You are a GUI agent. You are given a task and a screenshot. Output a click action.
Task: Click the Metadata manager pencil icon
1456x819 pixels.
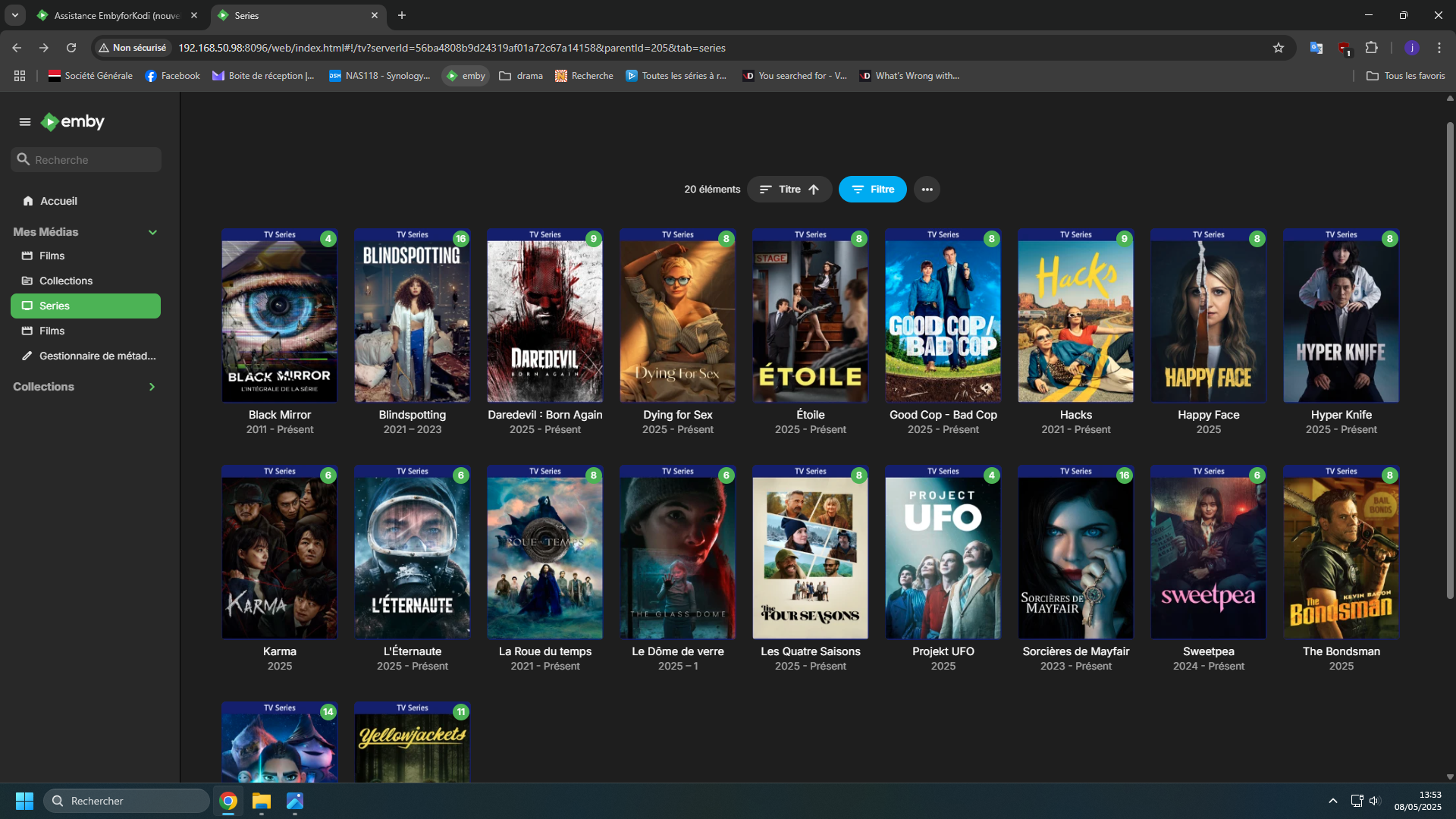(27, 356)
